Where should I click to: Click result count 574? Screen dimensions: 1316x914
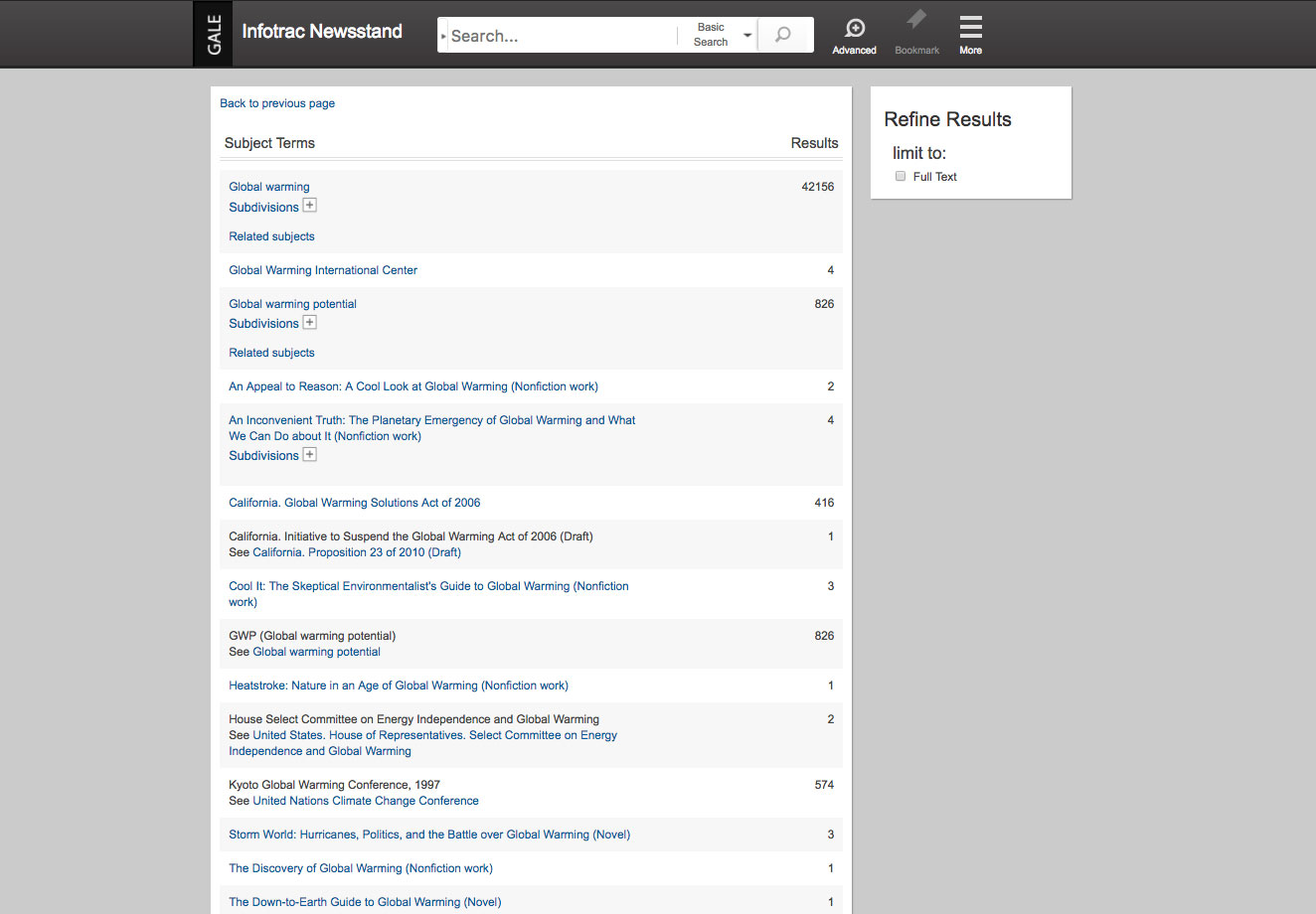tap(824, 785)
